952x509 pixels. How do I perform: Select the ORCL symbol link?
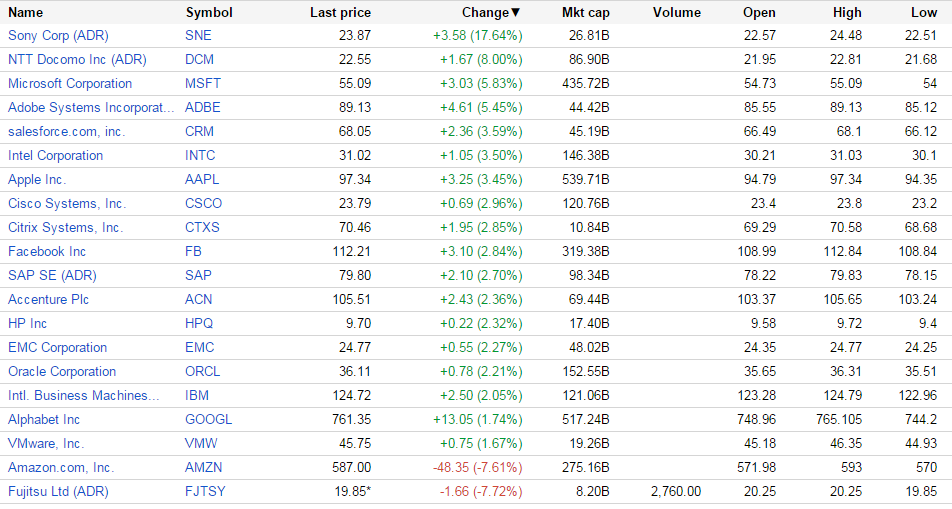point(203,371)
